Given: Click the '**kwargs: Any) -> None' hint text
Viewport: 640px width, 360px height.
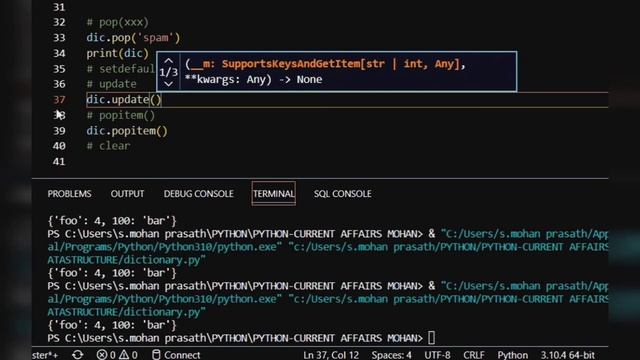Looking at the screenshot, I should pyautogui.click(x=253, y=80).
